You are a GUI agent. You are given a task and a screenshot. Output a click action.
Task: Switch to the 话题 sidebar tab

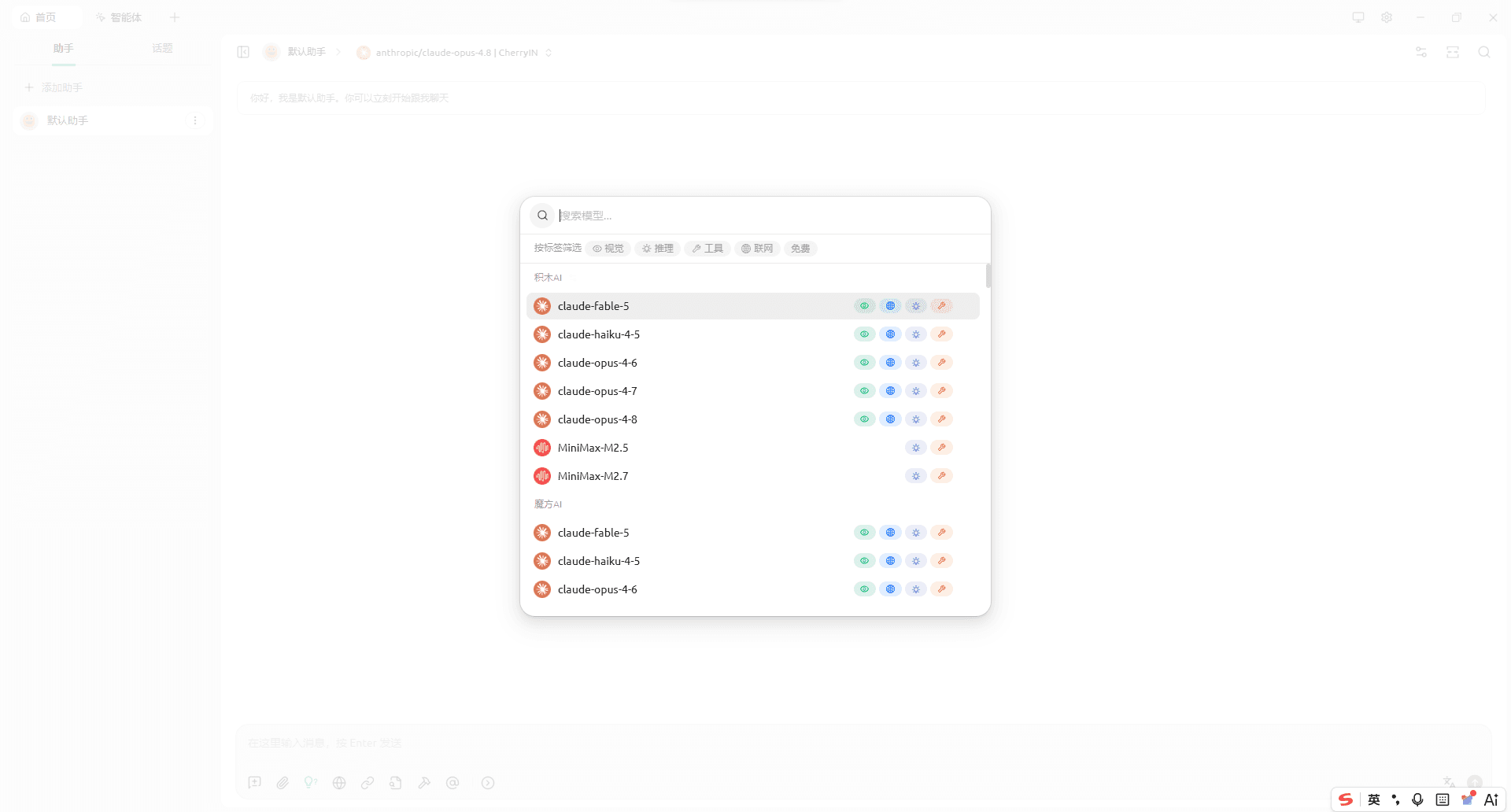(162, 48)
